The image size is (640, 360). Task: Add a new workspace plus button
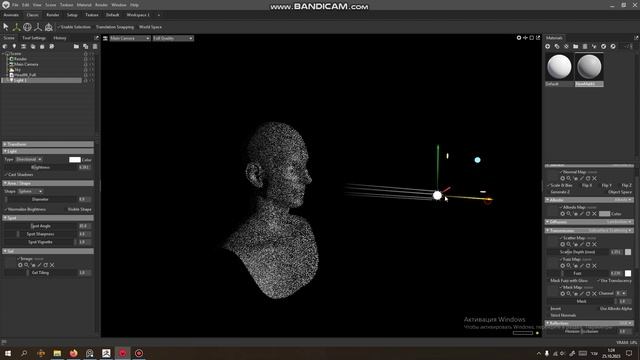pyautogui.click(x=159, y=15)
